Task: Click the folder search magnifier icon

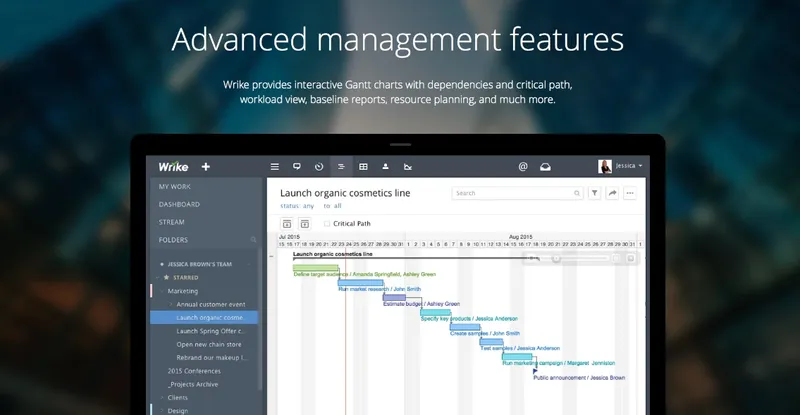Action: coord(253,240)
